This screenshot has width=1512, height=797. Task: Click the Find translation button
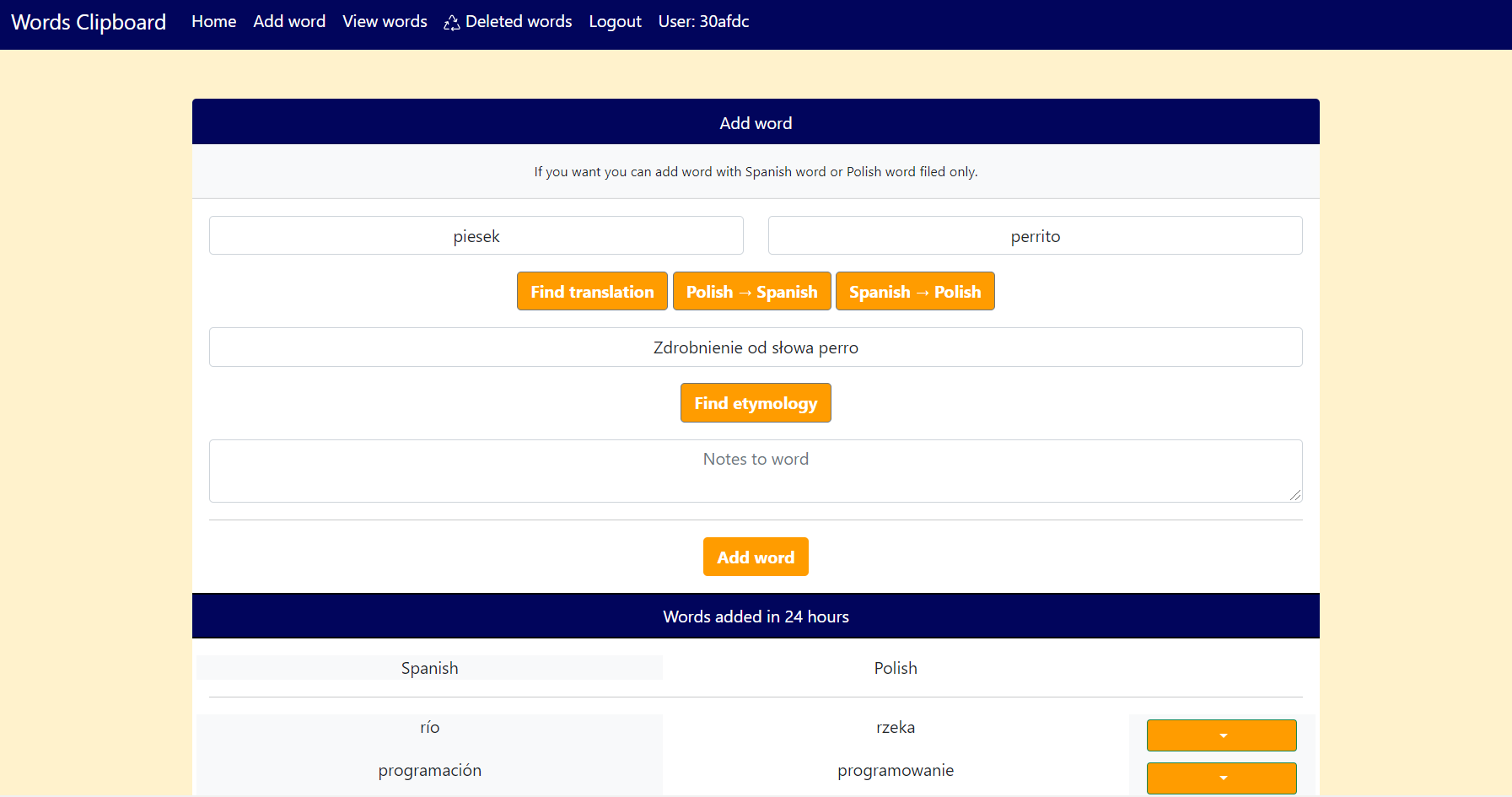pyautogui.click(x=592, y=291)
